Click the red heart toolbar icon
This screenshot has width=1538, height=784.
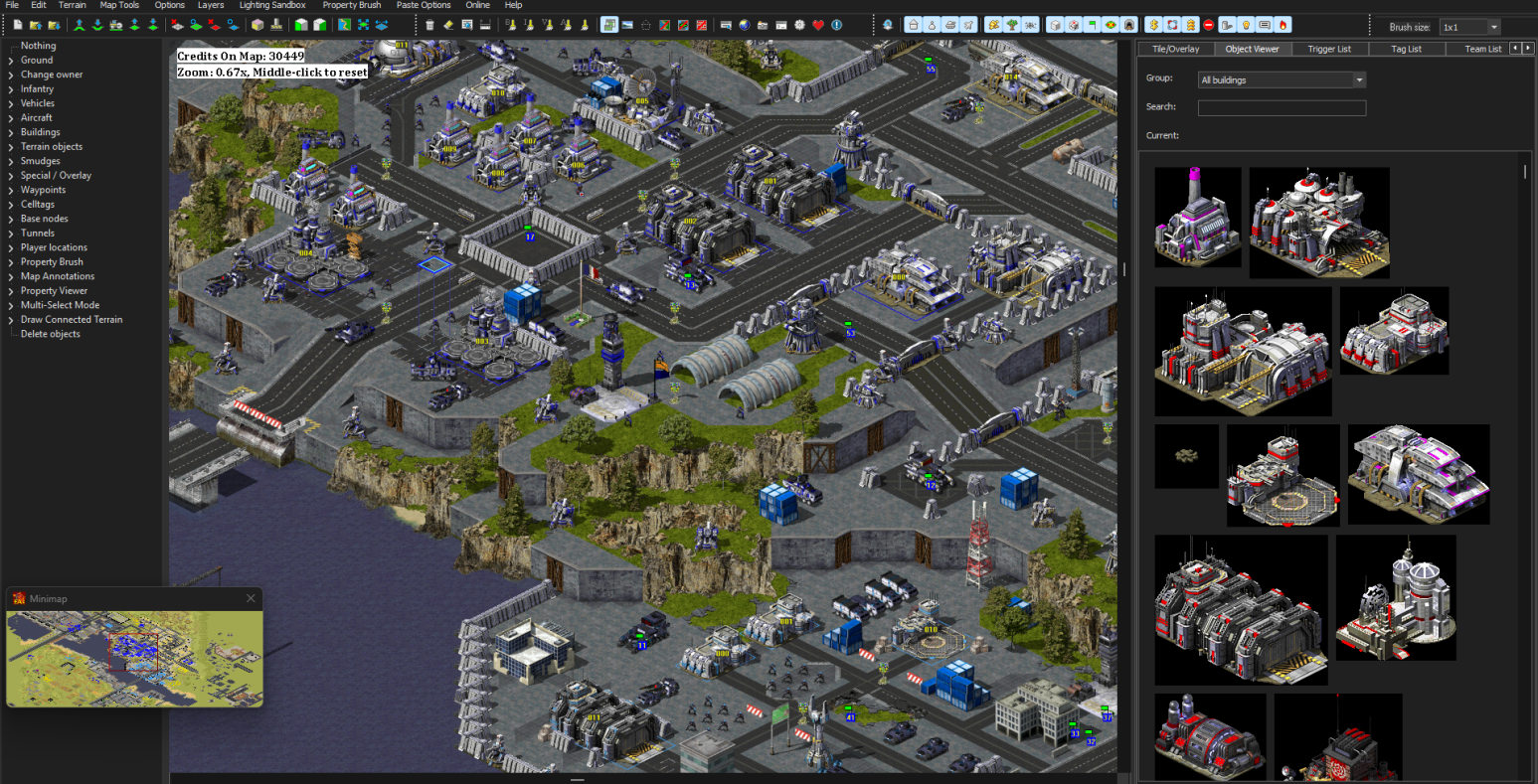tap(818, 25)
